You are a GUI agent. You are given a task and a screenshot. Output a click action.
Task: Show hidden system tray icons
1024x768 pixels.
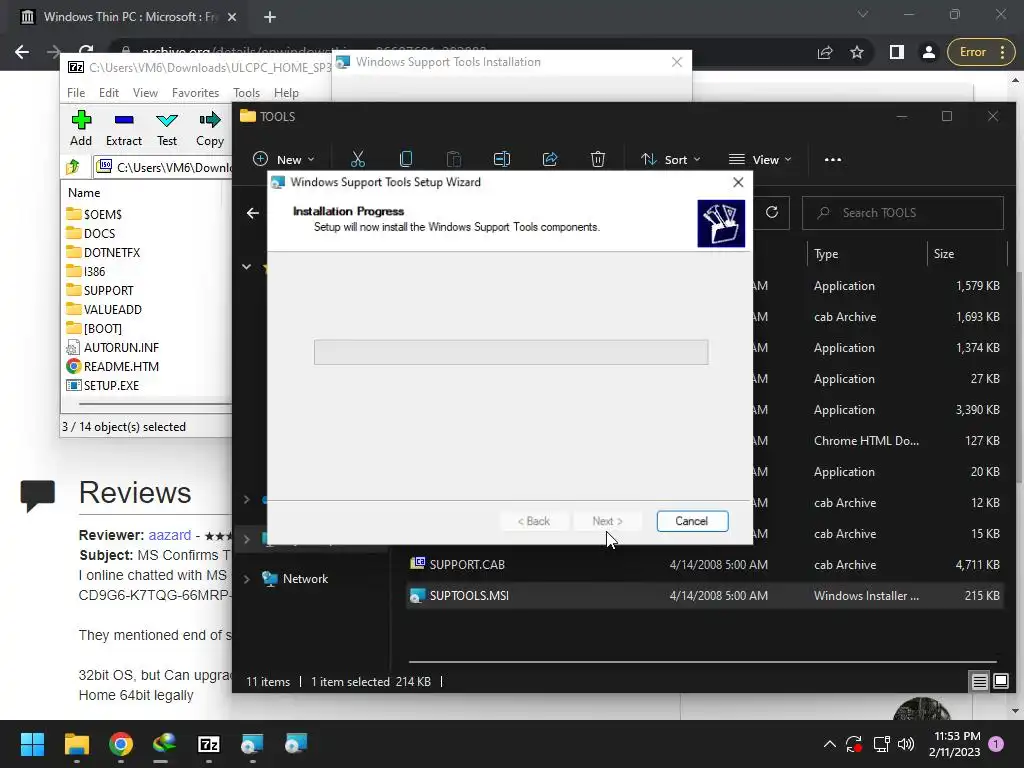(x=829, y=744)
